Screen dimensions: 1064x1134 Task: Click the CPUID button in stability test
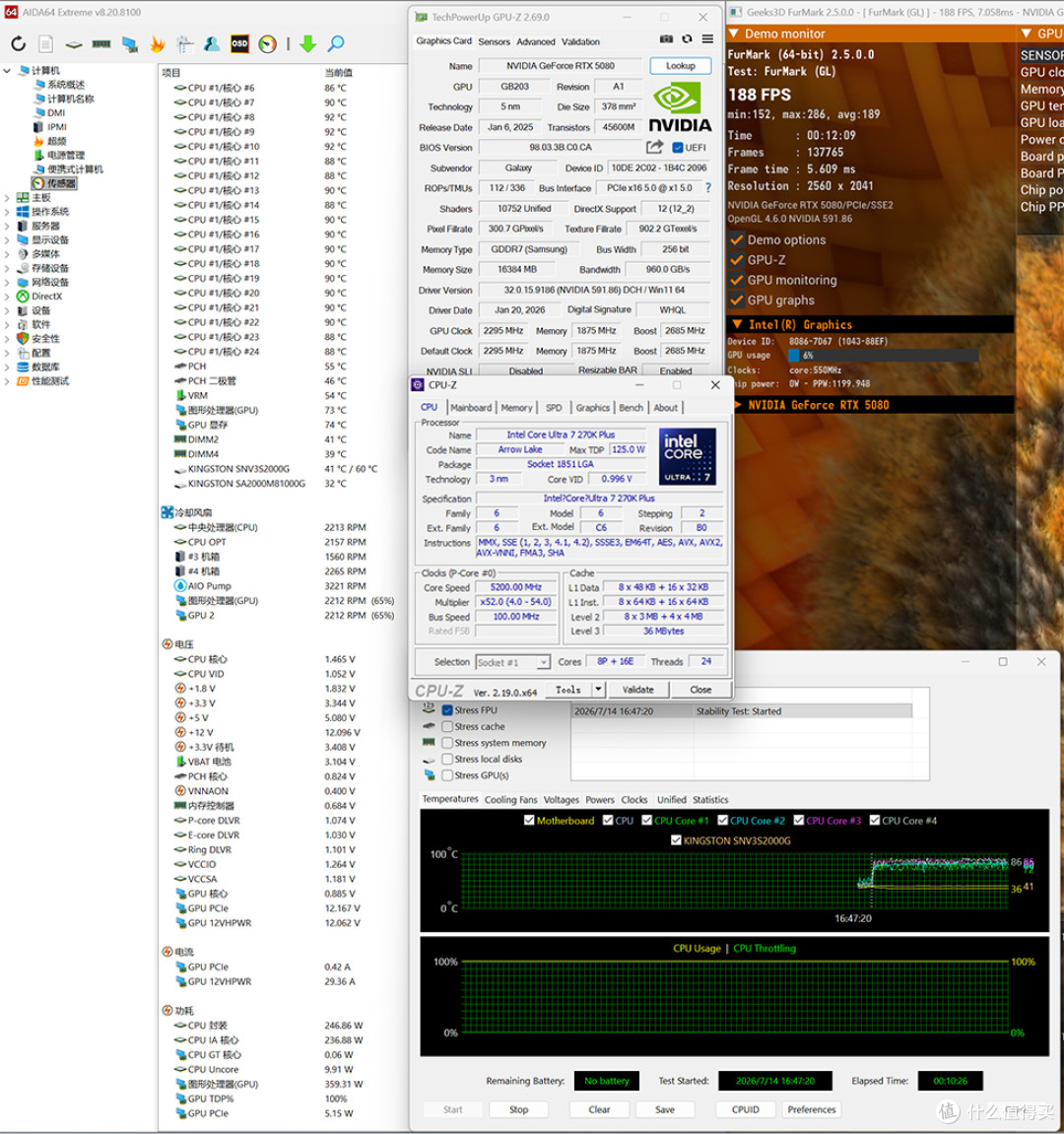pos(745,1109)
